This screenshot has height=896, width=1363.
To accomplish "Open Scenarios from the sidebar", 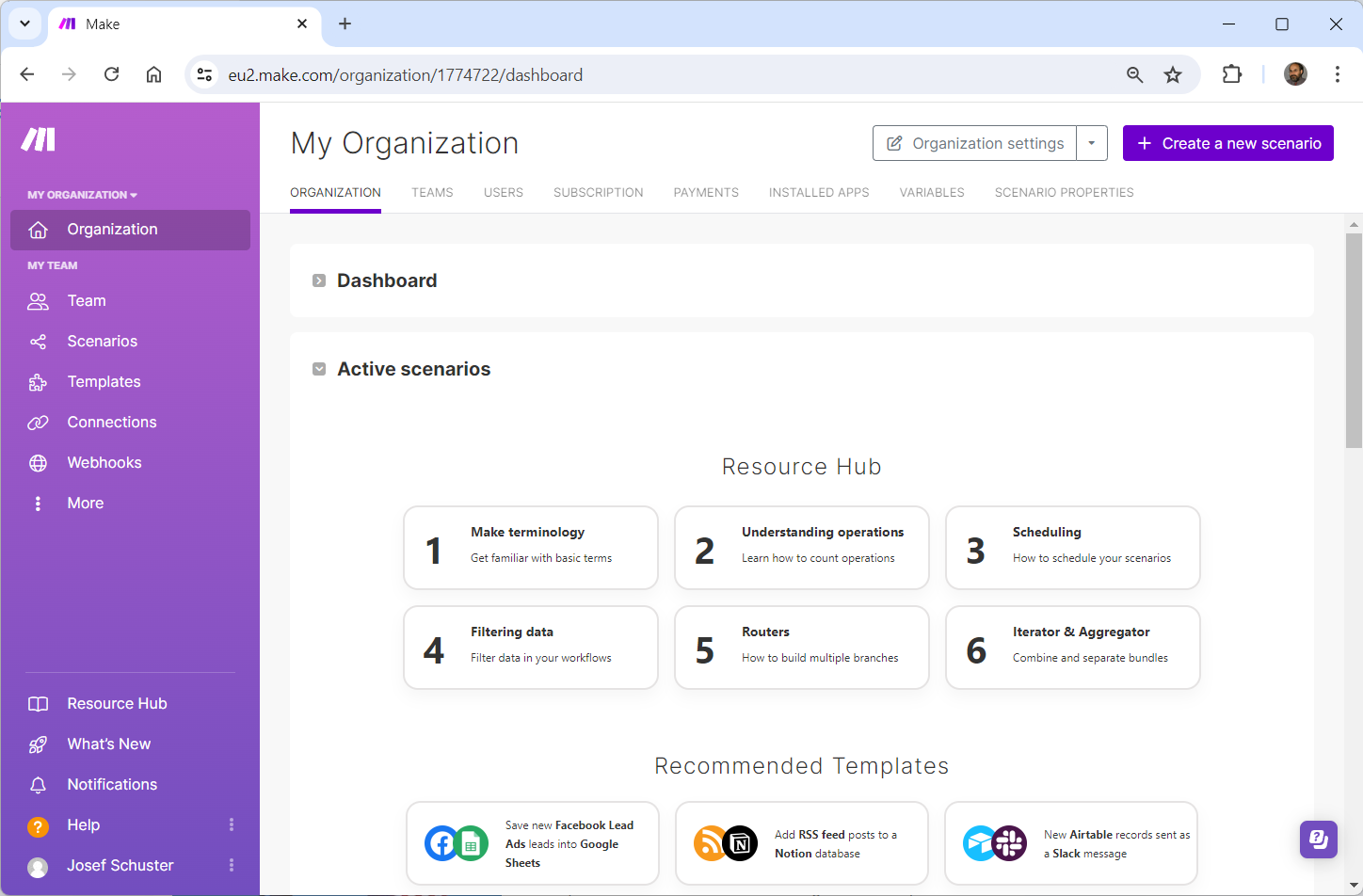I will click(102, 342).
